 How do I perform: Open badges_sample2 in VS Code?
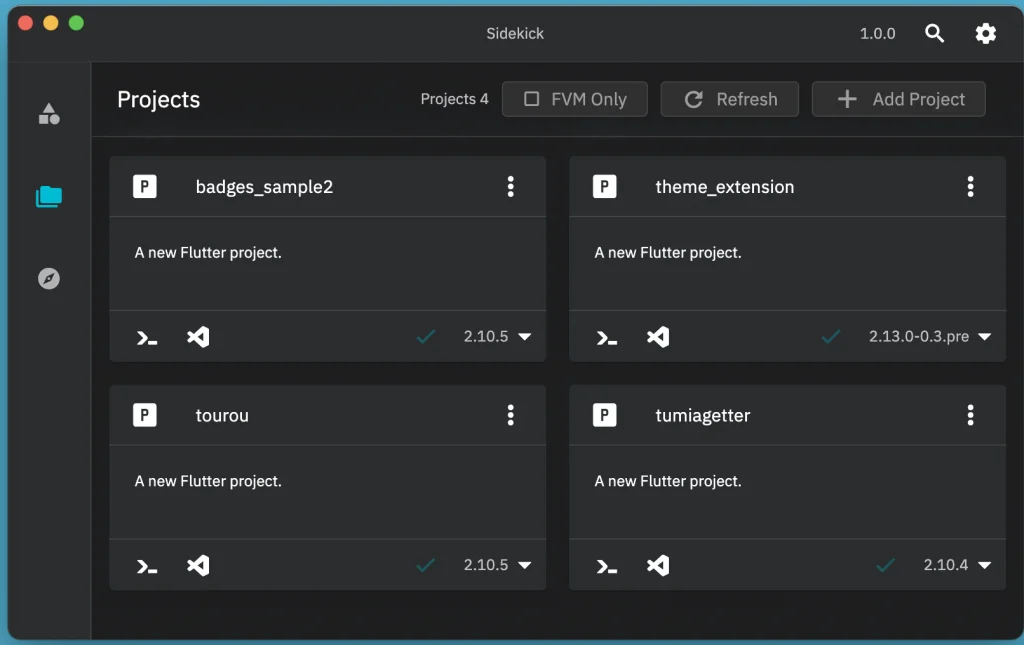pyautogui.click(x=198, y=338)
